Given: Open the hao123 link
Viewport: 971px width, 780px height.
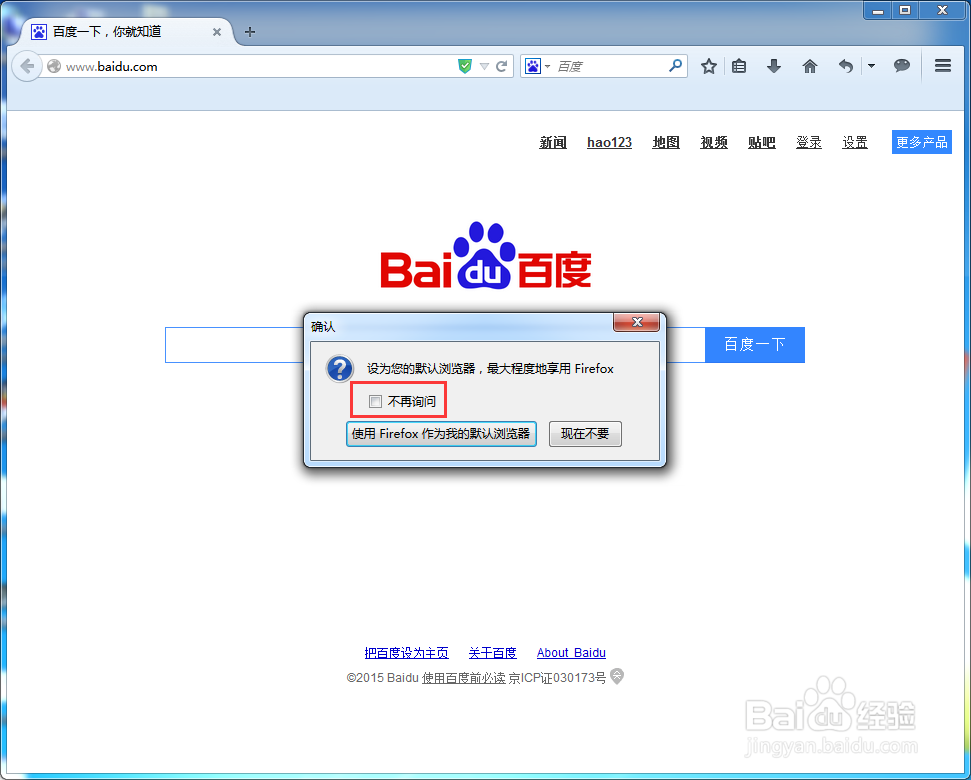Looking at the screenshot, I should pyautogui.click(x=609, y=142).
